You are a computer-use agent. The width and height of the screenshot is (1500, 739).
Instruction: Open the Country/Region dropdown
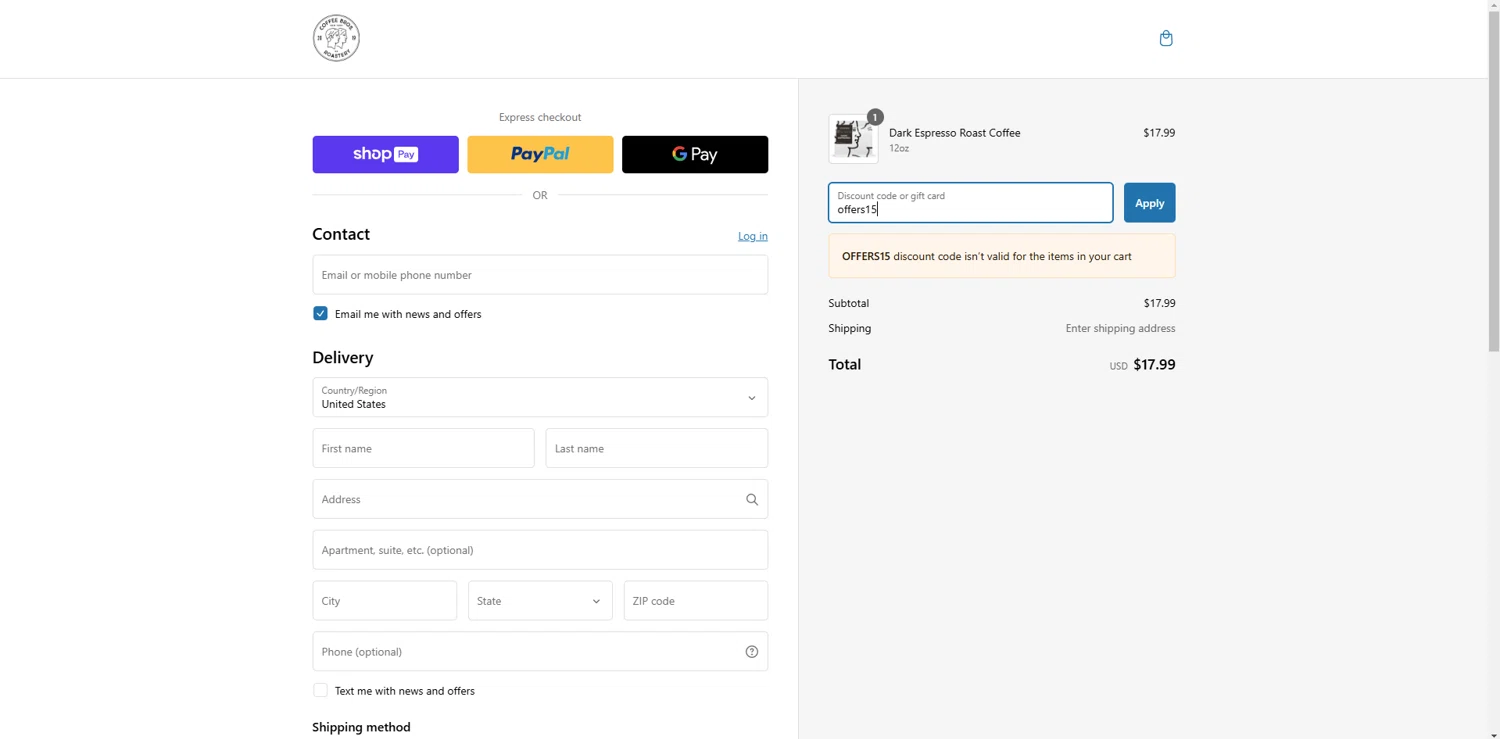pos(540,397)
